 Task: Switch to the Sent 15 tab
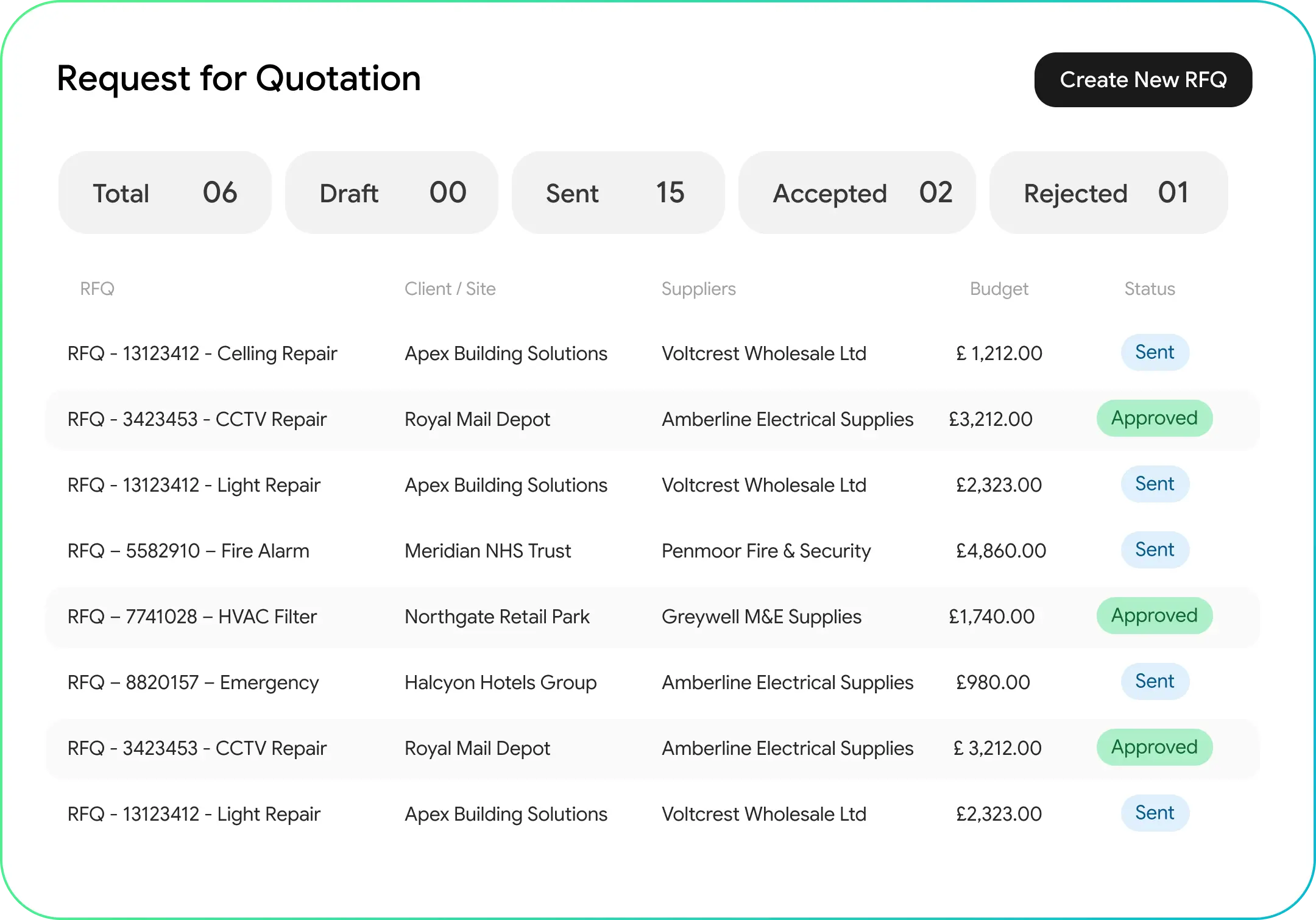pyautogui.click(x=618, y=193)
